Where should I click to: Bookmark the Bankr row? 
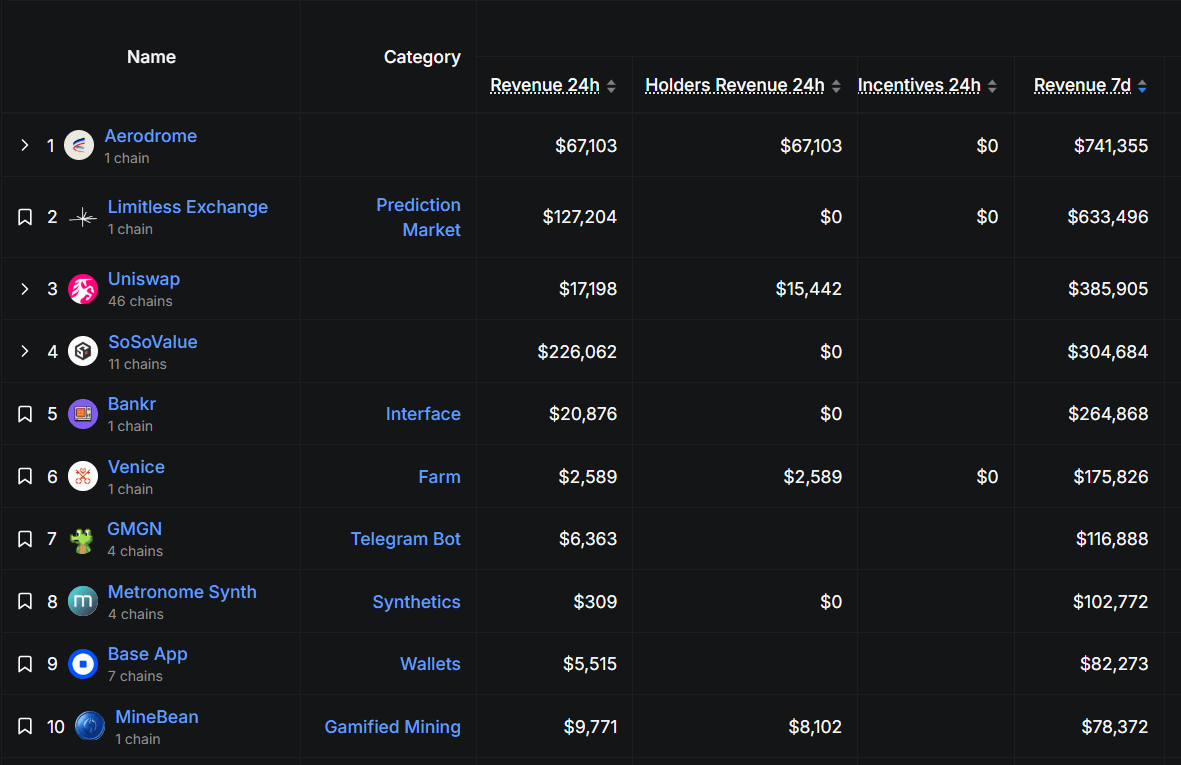[x=25, y=414]
